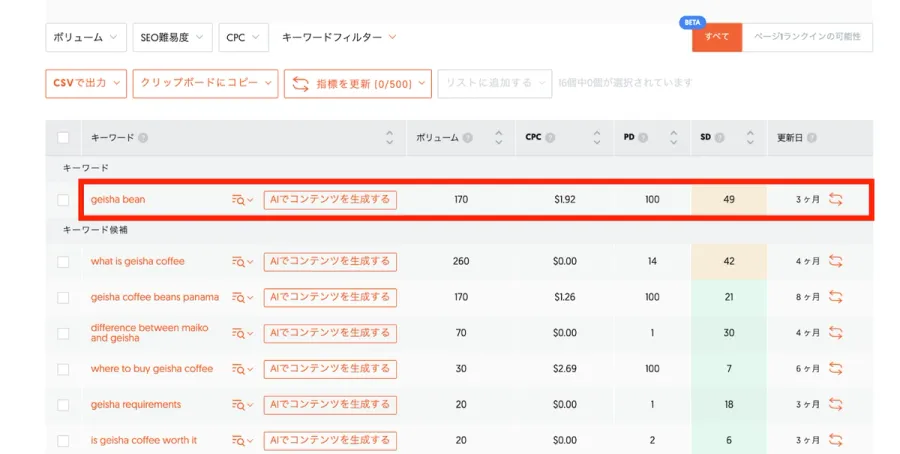Refresh metrics icon for what is geisha coffee

(836, 261)
